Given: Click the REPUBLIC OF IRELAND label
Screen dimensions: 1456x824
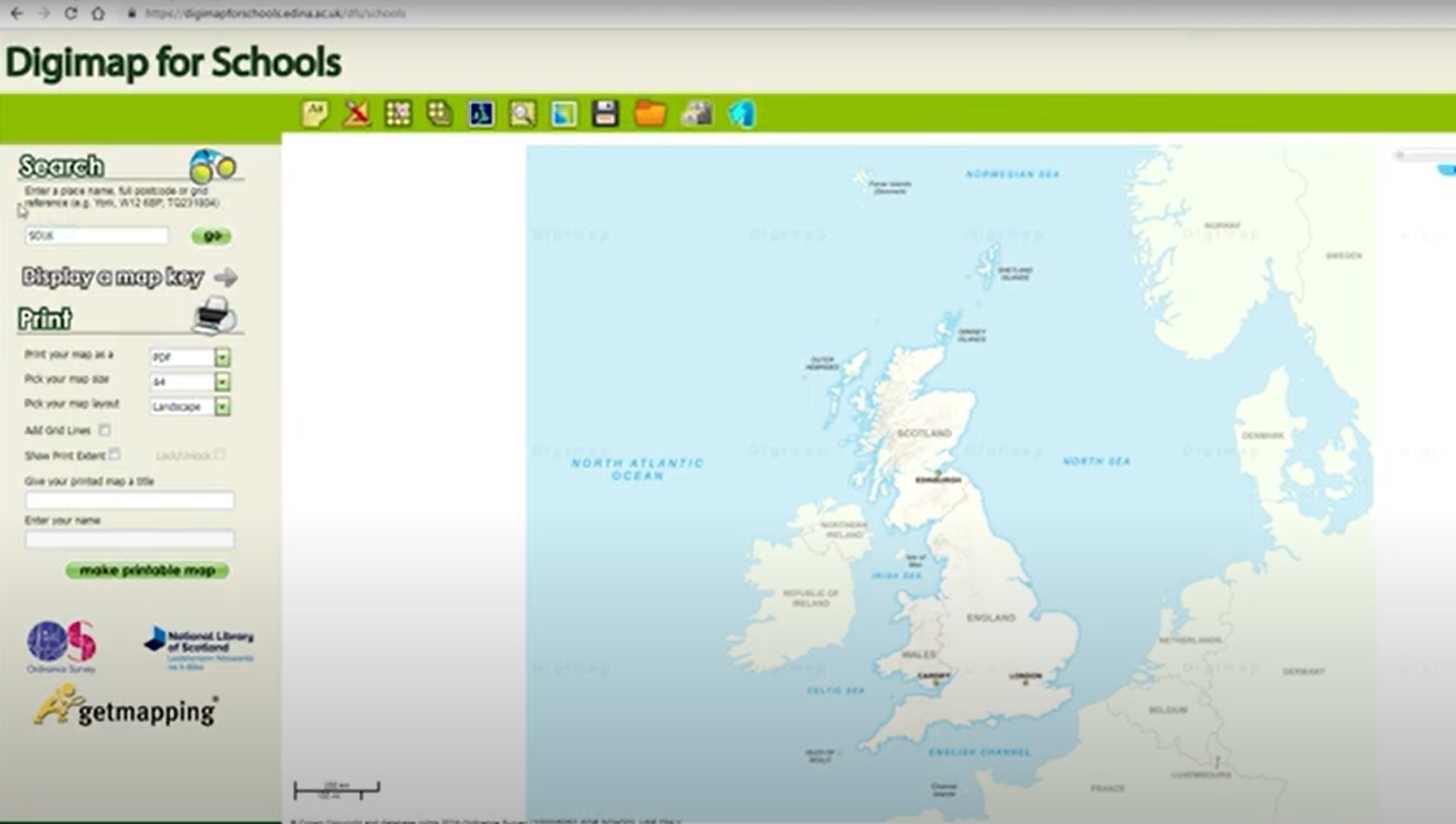Looking at the screenshot, I should (x=811, y=598).
